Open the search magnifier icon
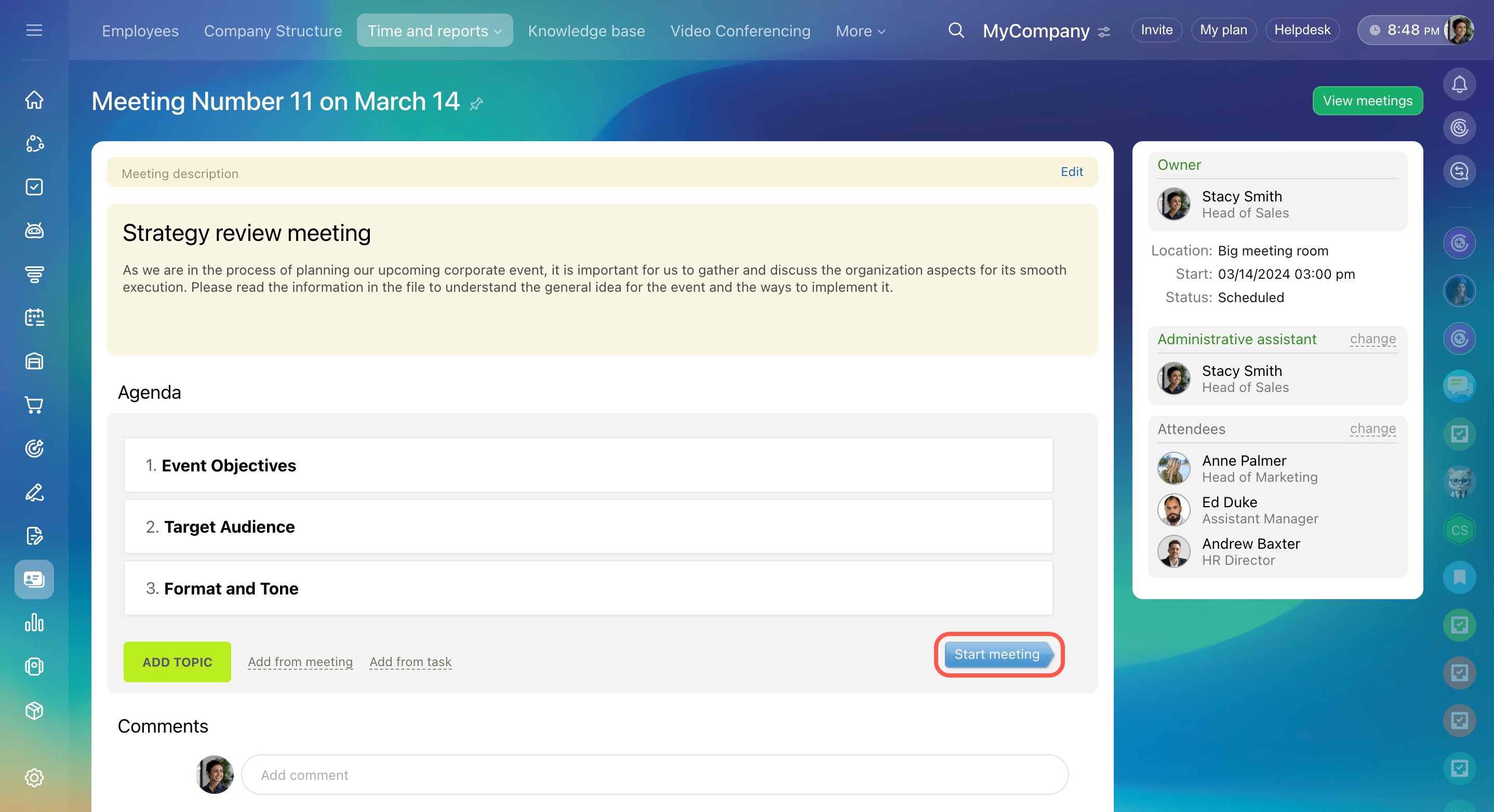This screenshot has width=1494, height=812. (x=956, y=30)
